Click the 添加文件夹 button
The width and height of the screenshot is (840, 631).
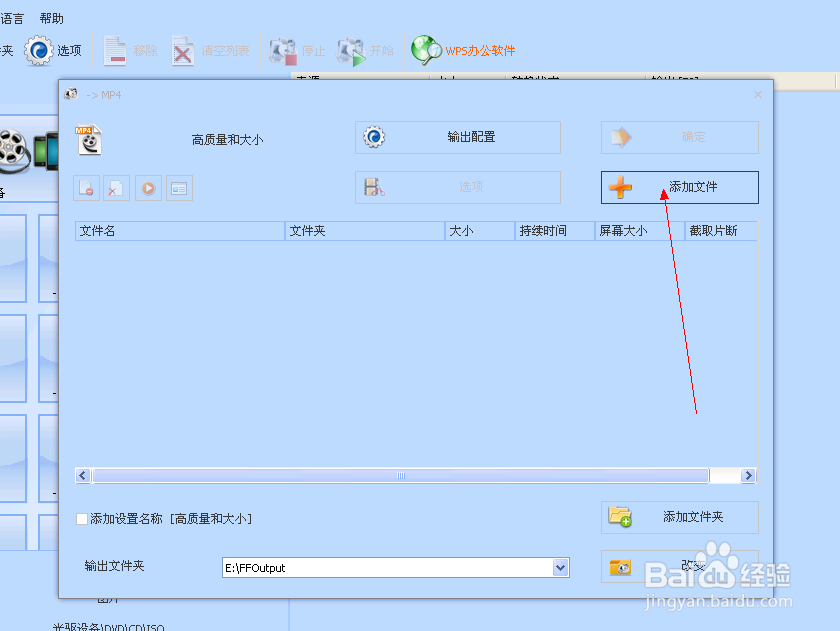[x=680, y=517]
